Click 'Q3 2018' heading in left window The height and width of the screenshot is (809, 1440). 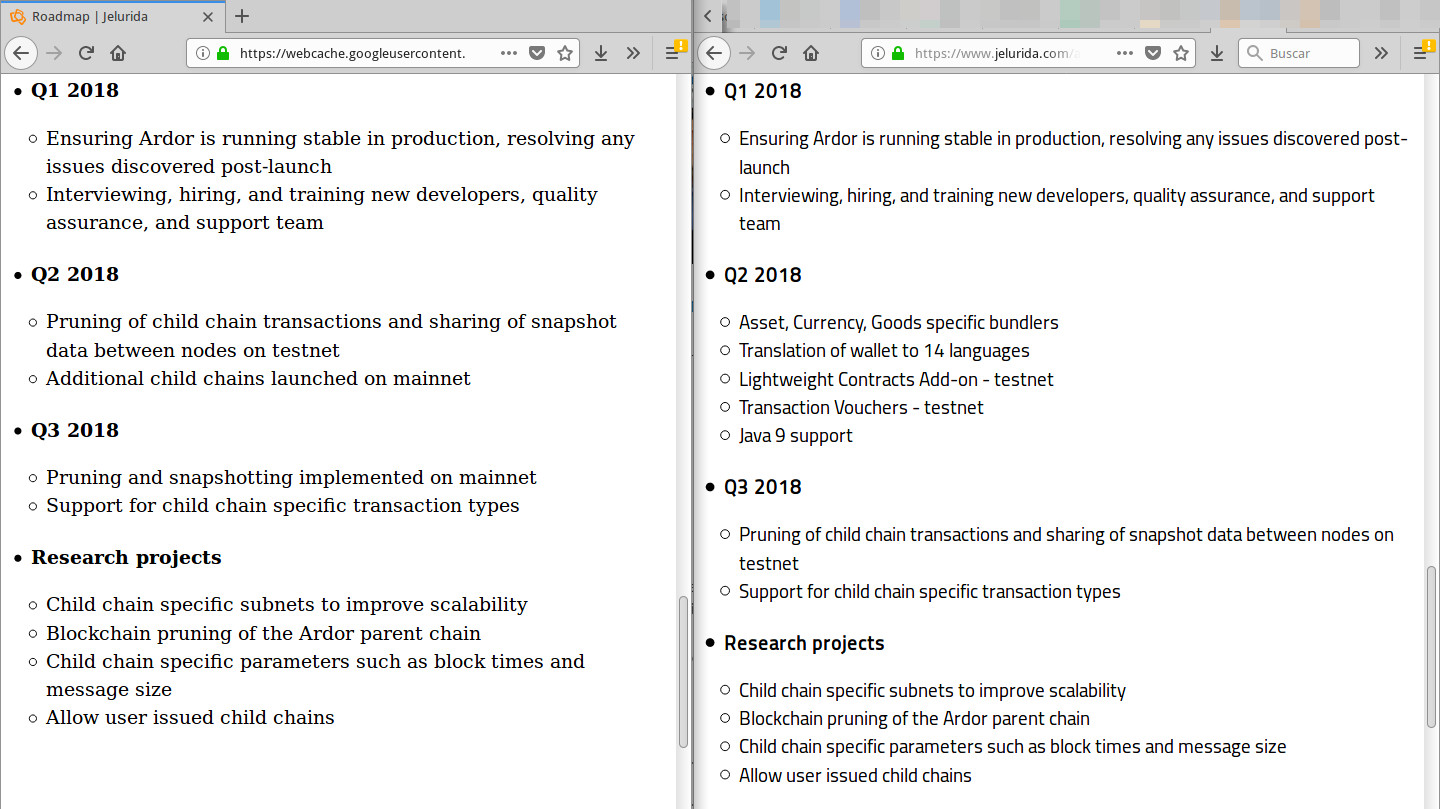coord(75,430)
